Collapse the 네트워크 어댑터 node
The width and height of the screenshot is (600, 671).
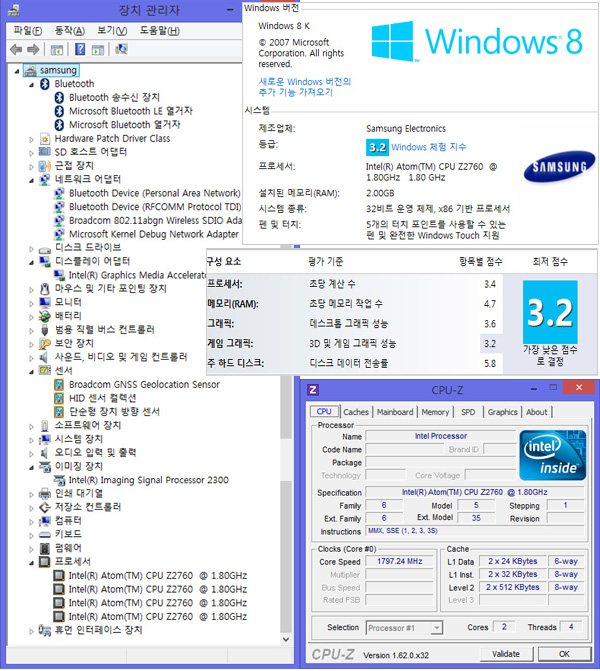pyautogui.click(x=31, y=181)
